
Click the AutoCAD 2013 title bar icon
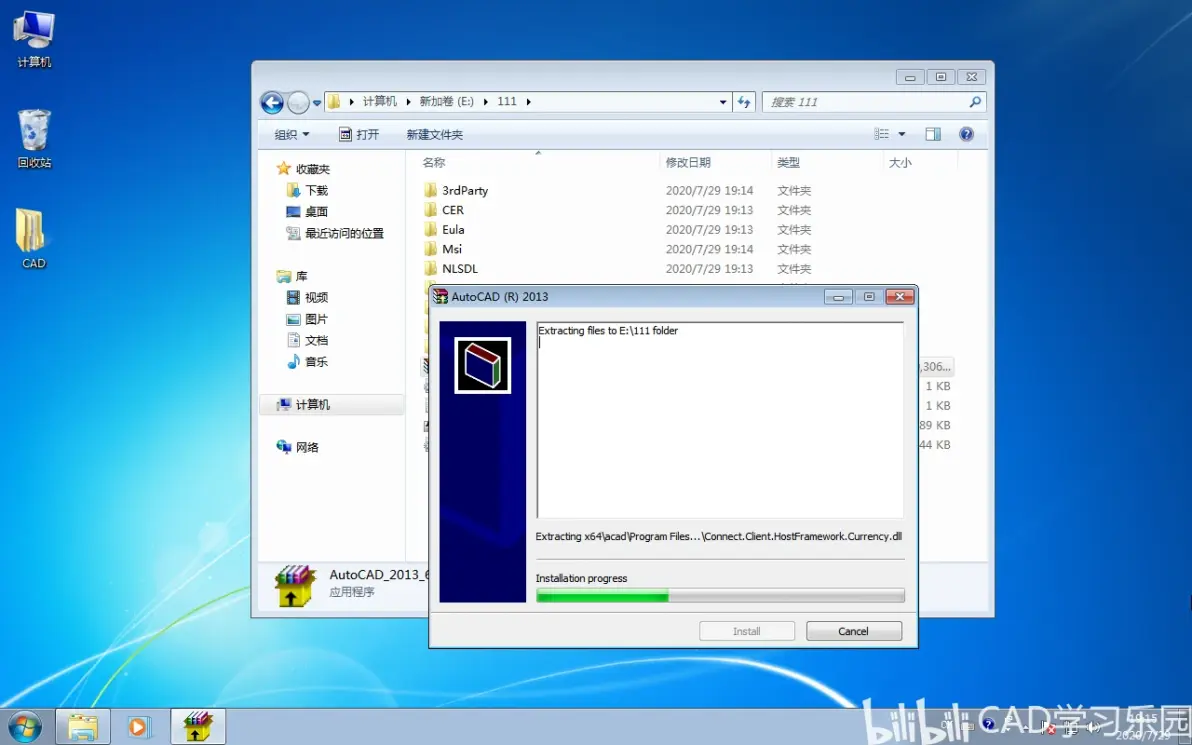(x=440, y=296)
